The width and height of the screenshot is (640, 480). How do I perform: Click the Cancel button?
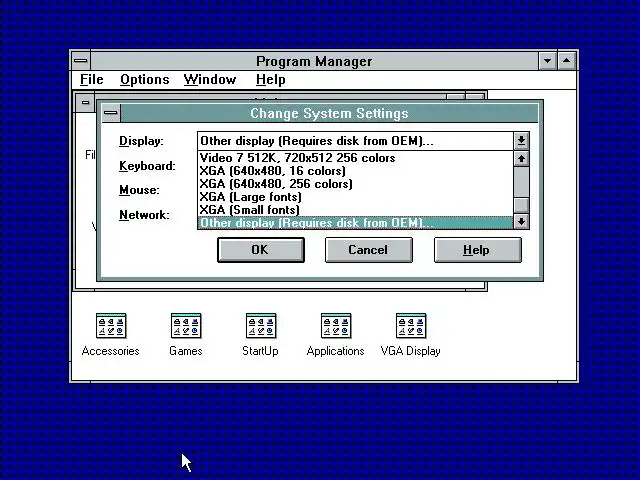click(x=369, y=250)
